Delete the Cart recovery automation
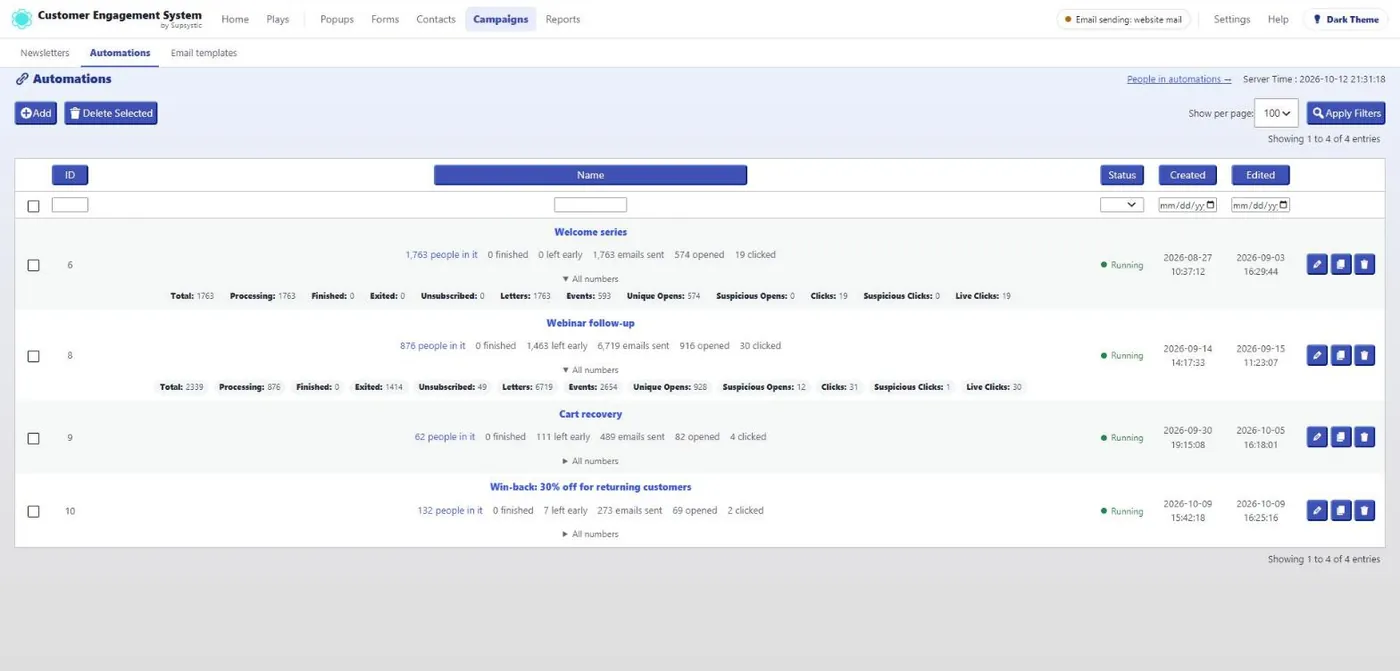Screen dimensions: 1400x671 point(1365,437)
